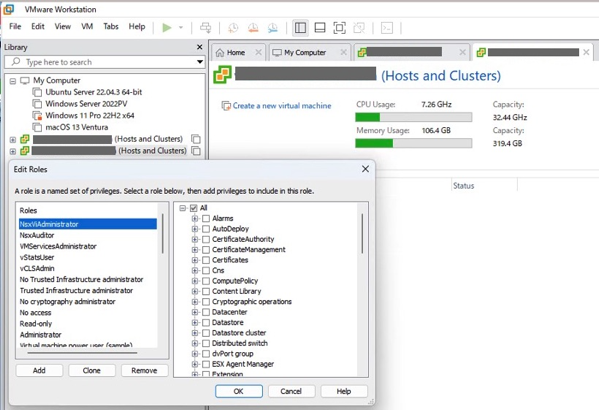The height and width of the screenshot is (410, 599).
Task: Check the Distributed switch checkbox
Action: (206, 343)
